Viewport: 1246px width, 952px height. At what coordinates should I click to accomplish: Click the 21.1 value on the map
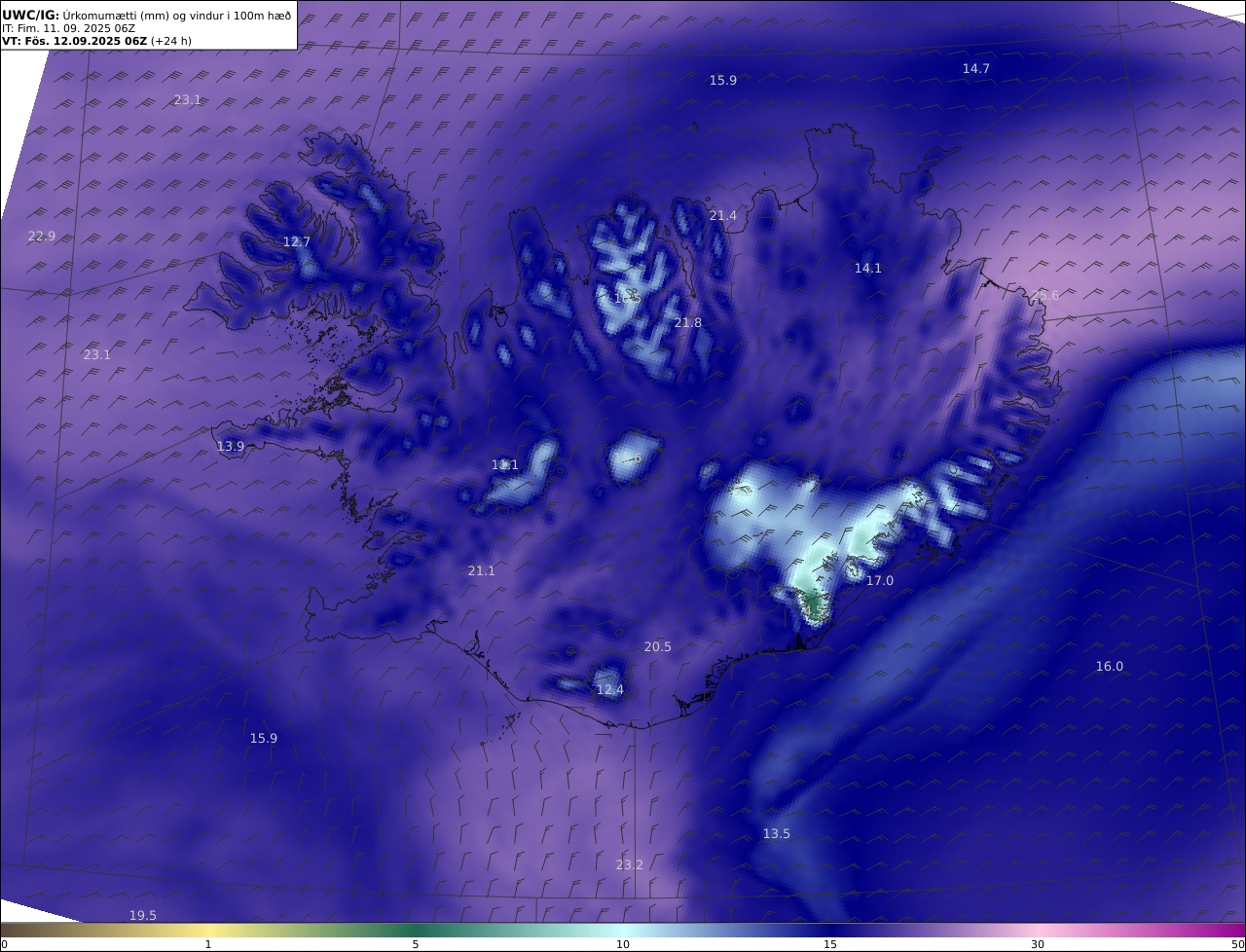click(482, 571)
